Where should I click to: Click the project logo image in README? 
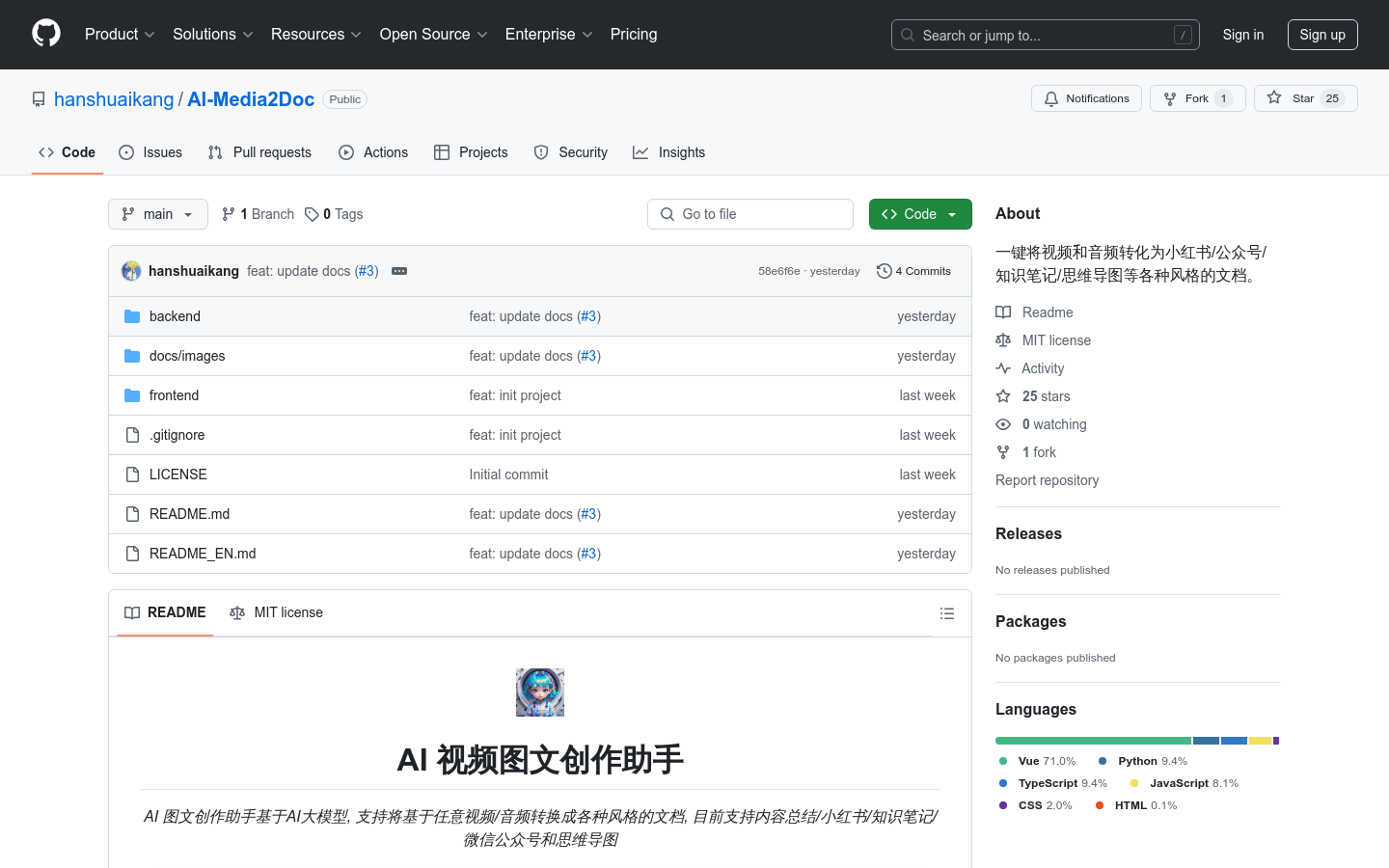[540, 692]
